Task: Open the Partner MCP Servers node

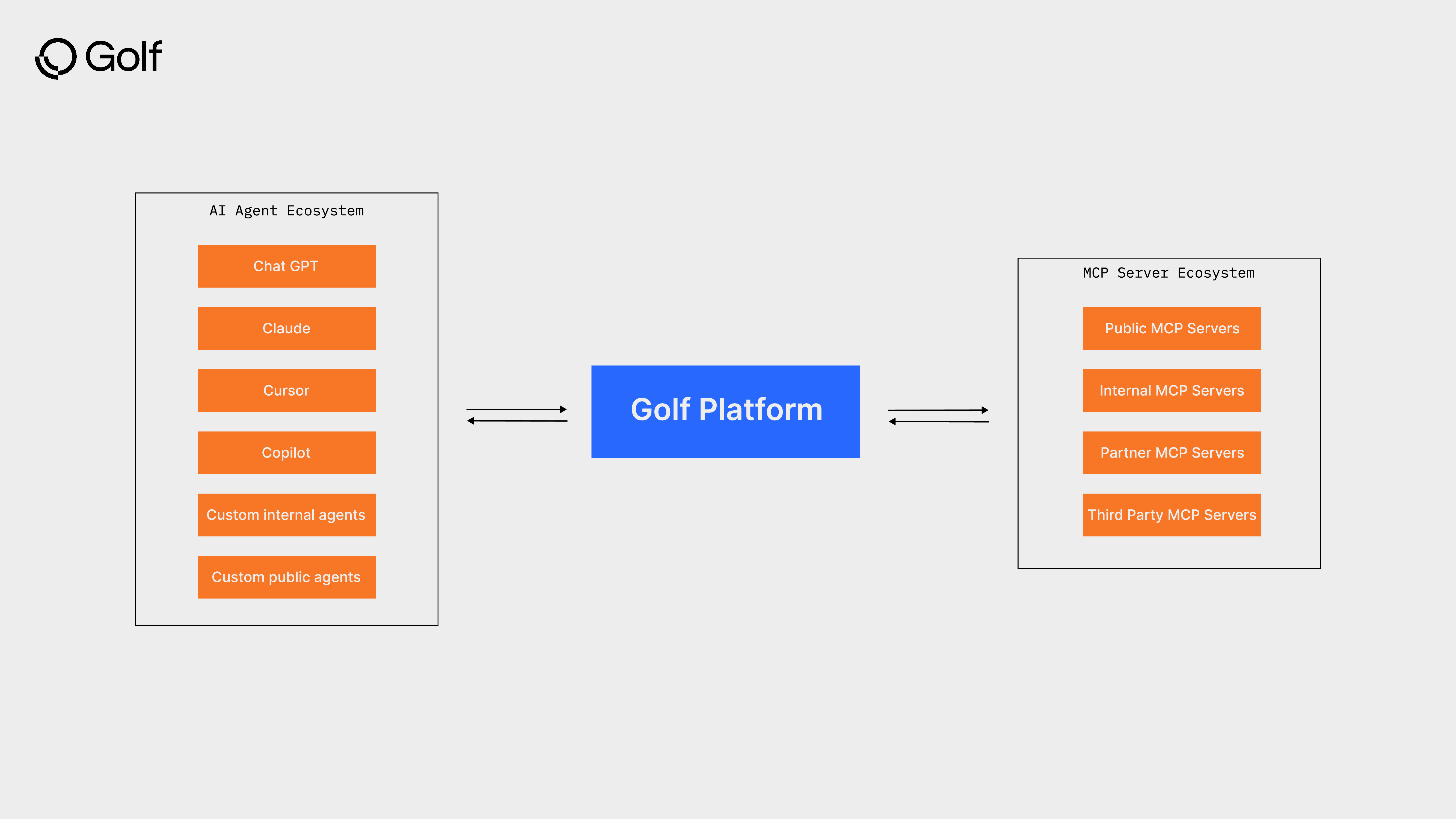Action: pos(1171,452)
